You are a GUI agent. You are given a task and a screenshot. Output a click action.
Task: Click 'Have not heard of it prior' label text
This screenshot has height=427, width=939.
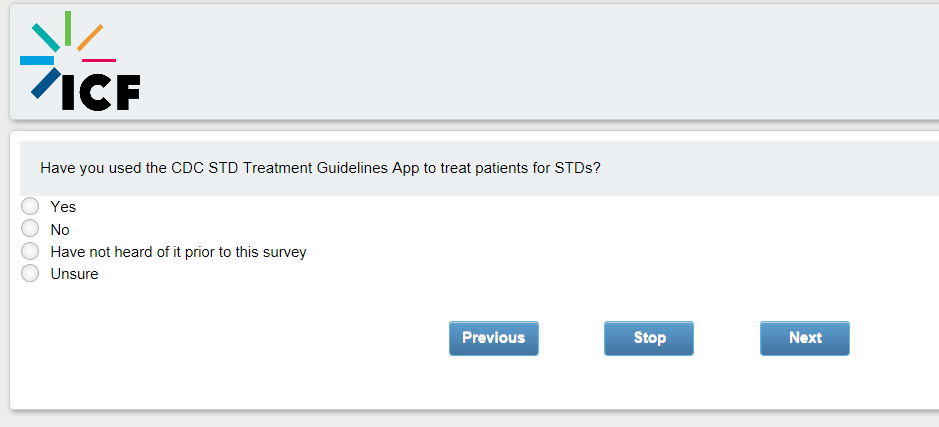178,252
